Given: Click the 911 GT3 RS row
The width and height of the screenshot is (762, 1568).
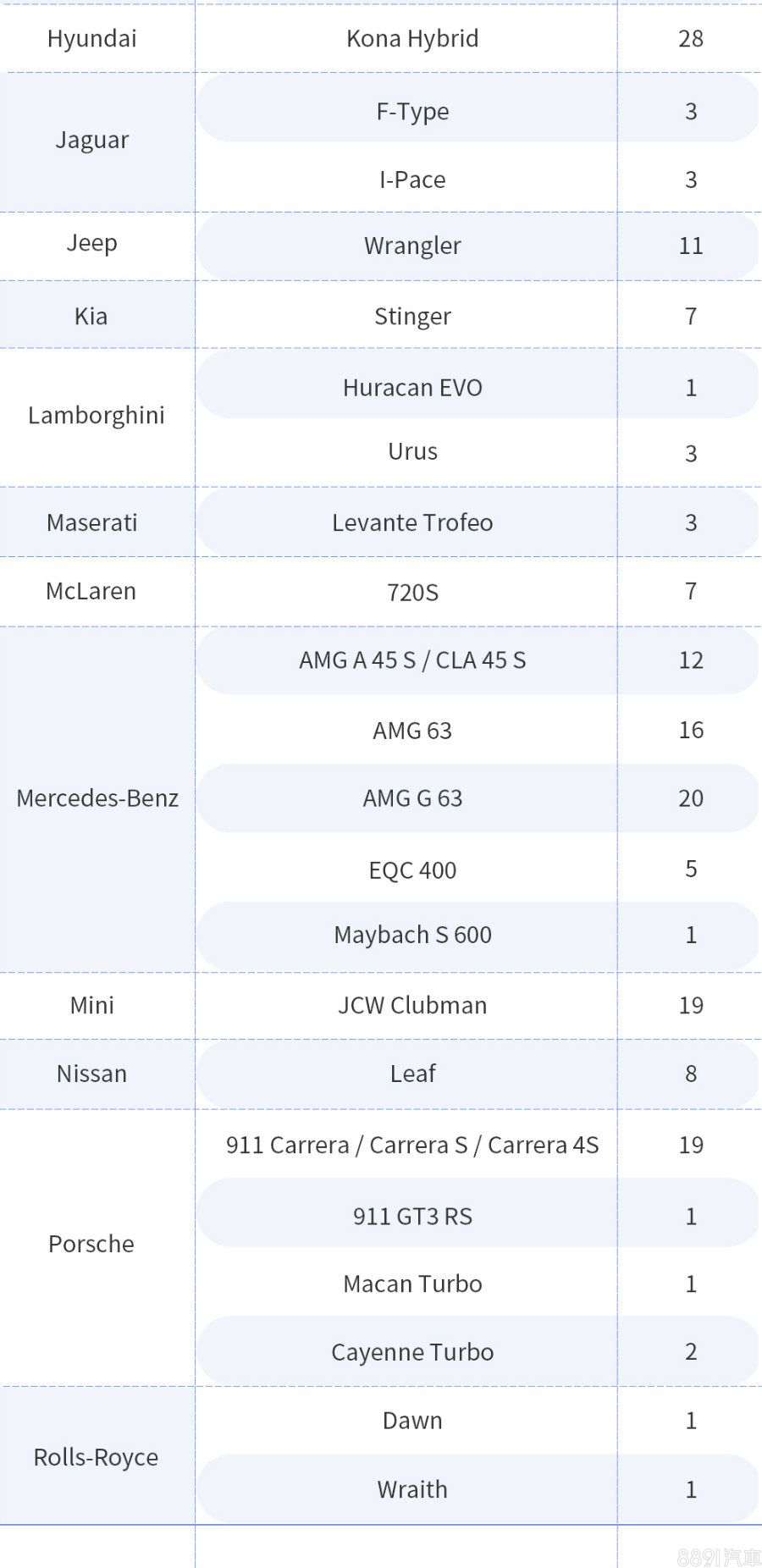Looking at the screenshot, I should 478,1216.
